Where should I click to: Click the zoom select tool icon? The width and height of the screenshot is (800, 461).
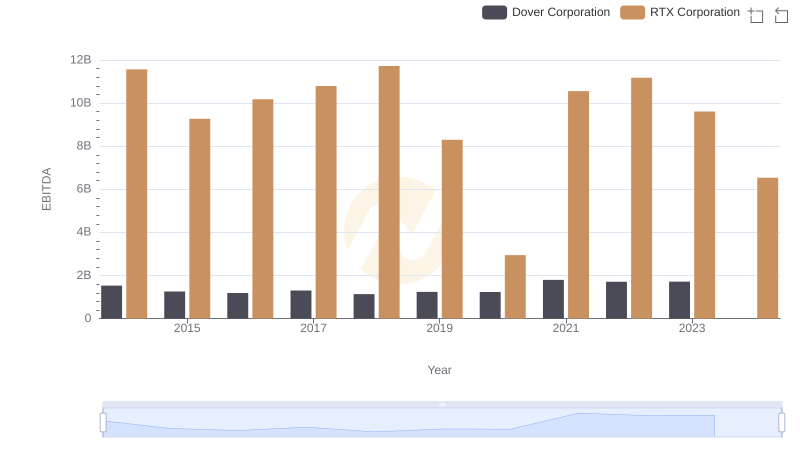click(756, 15)
